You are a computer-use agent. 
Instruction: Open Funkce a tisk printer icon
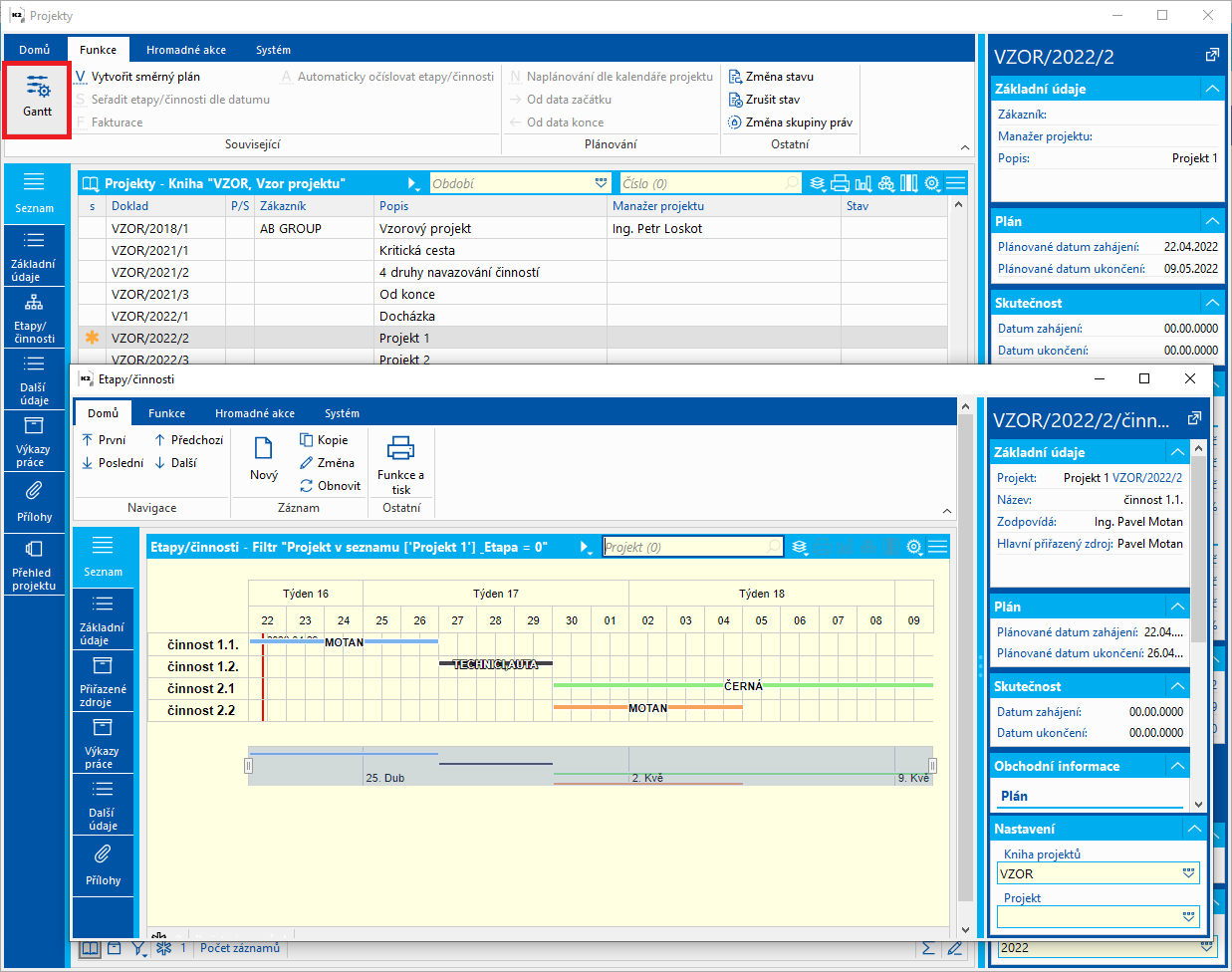click(400, 460)
